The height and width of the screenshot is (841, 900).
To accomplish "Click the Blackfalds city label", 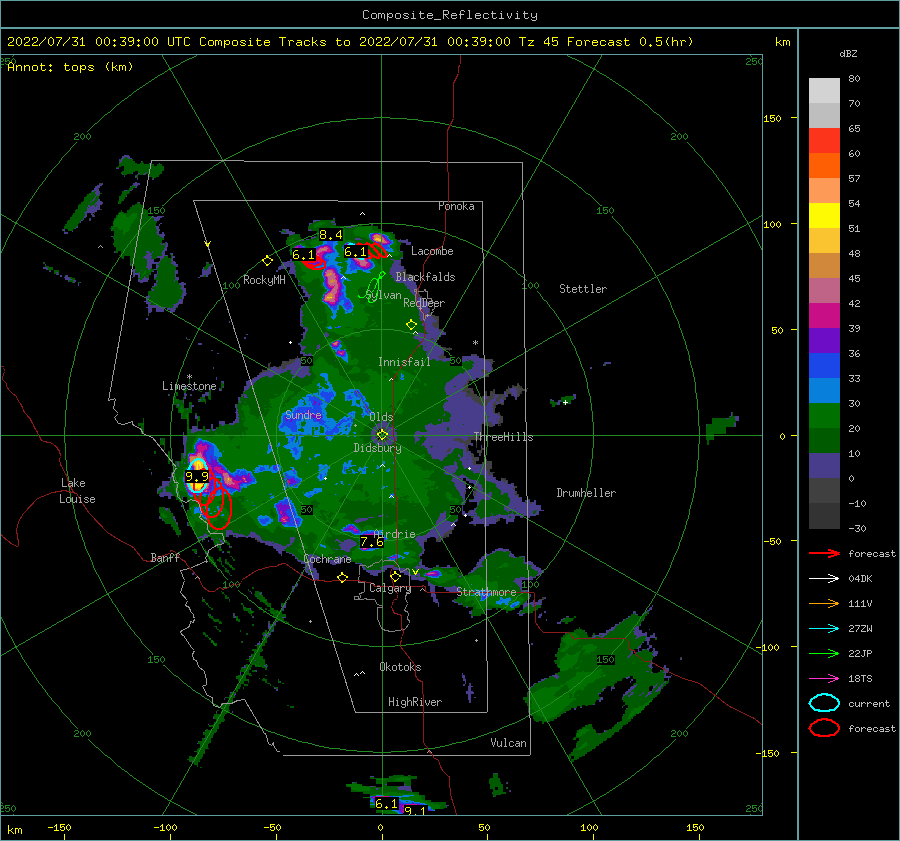I will (x=425, y=277).
